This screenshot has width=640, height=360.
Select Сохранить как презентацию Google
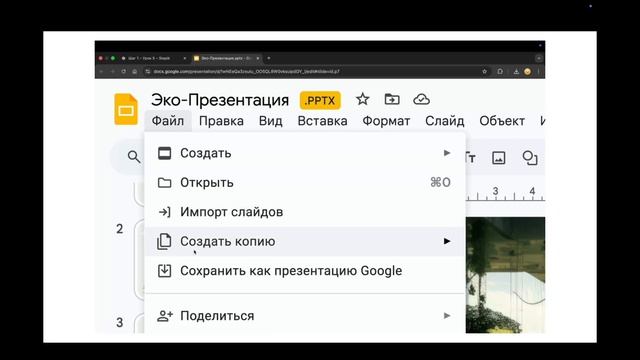coord(305,271)
